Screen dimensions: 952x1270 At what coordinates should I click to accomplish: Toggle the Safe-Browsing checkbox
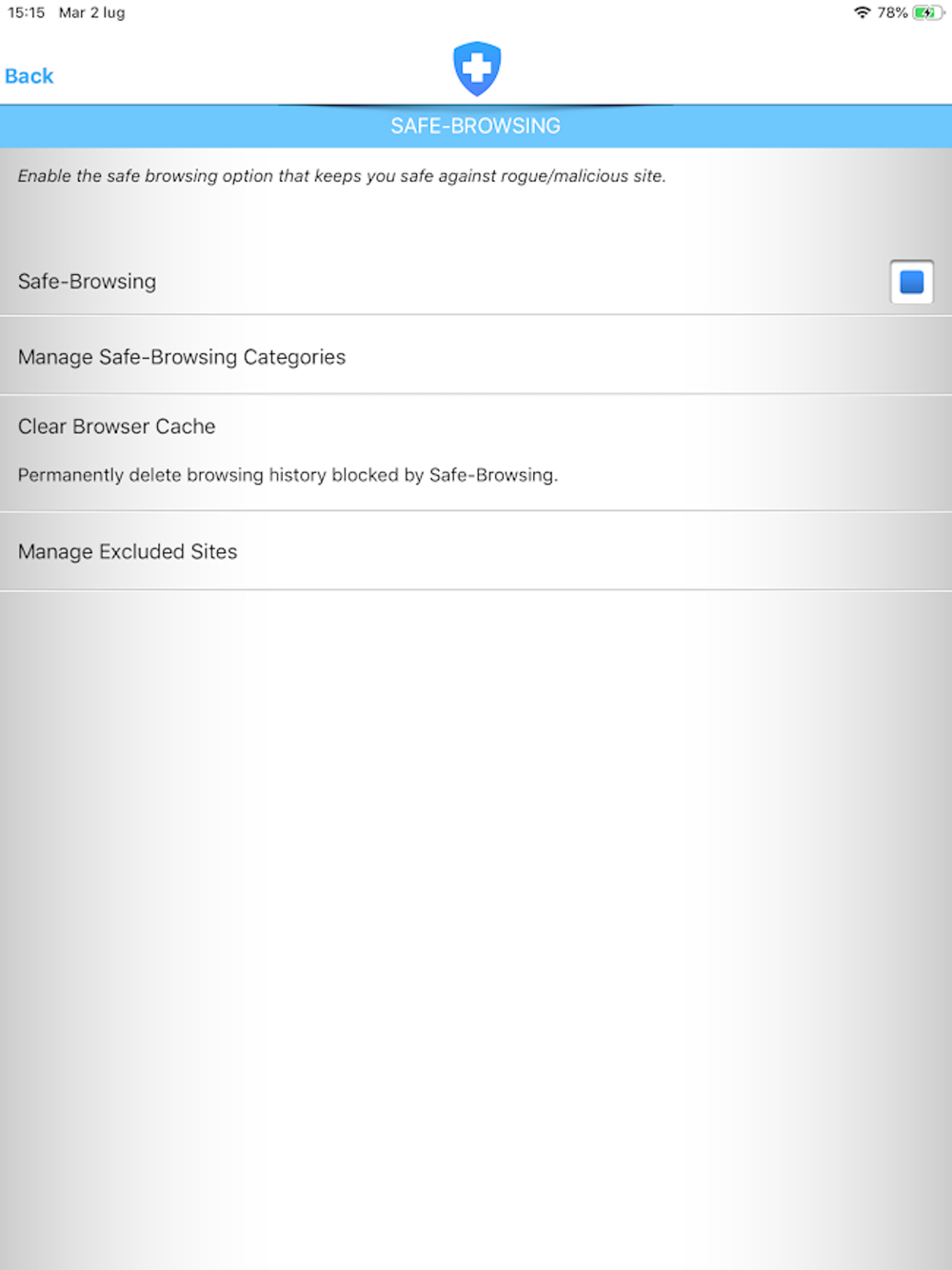(x=912, y=282)
